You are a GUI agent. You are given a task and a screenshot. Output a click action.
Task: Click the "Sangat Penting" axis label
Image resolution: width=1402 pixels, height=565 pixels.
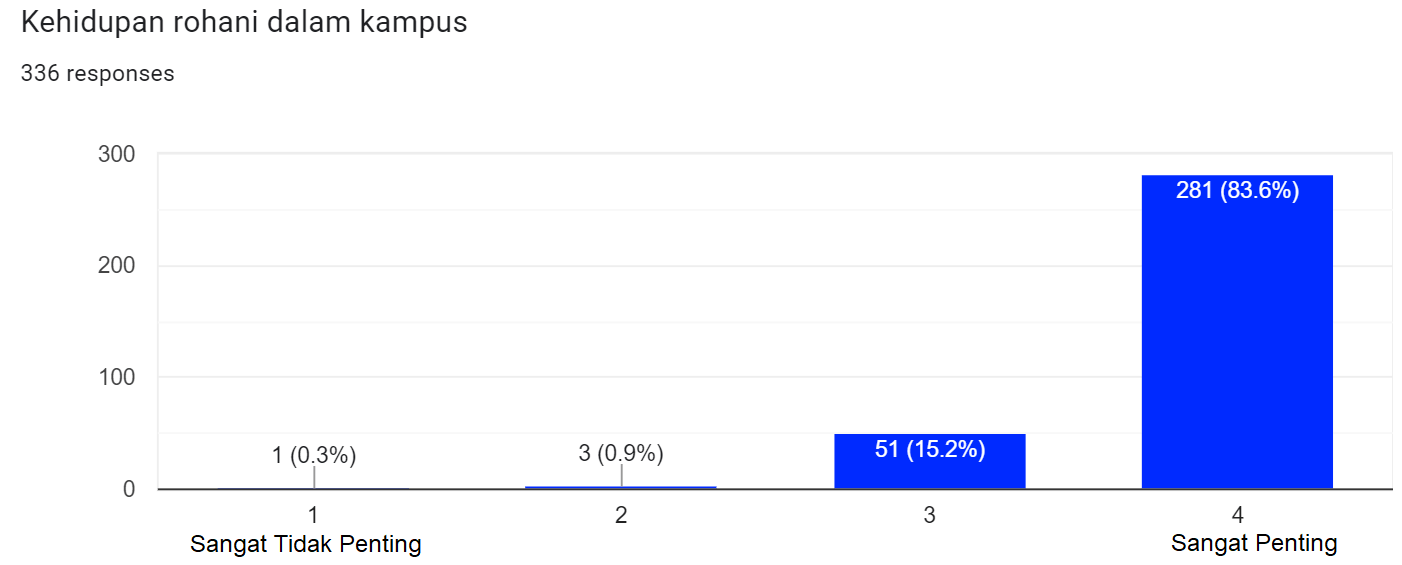[x=1254, y=544]
